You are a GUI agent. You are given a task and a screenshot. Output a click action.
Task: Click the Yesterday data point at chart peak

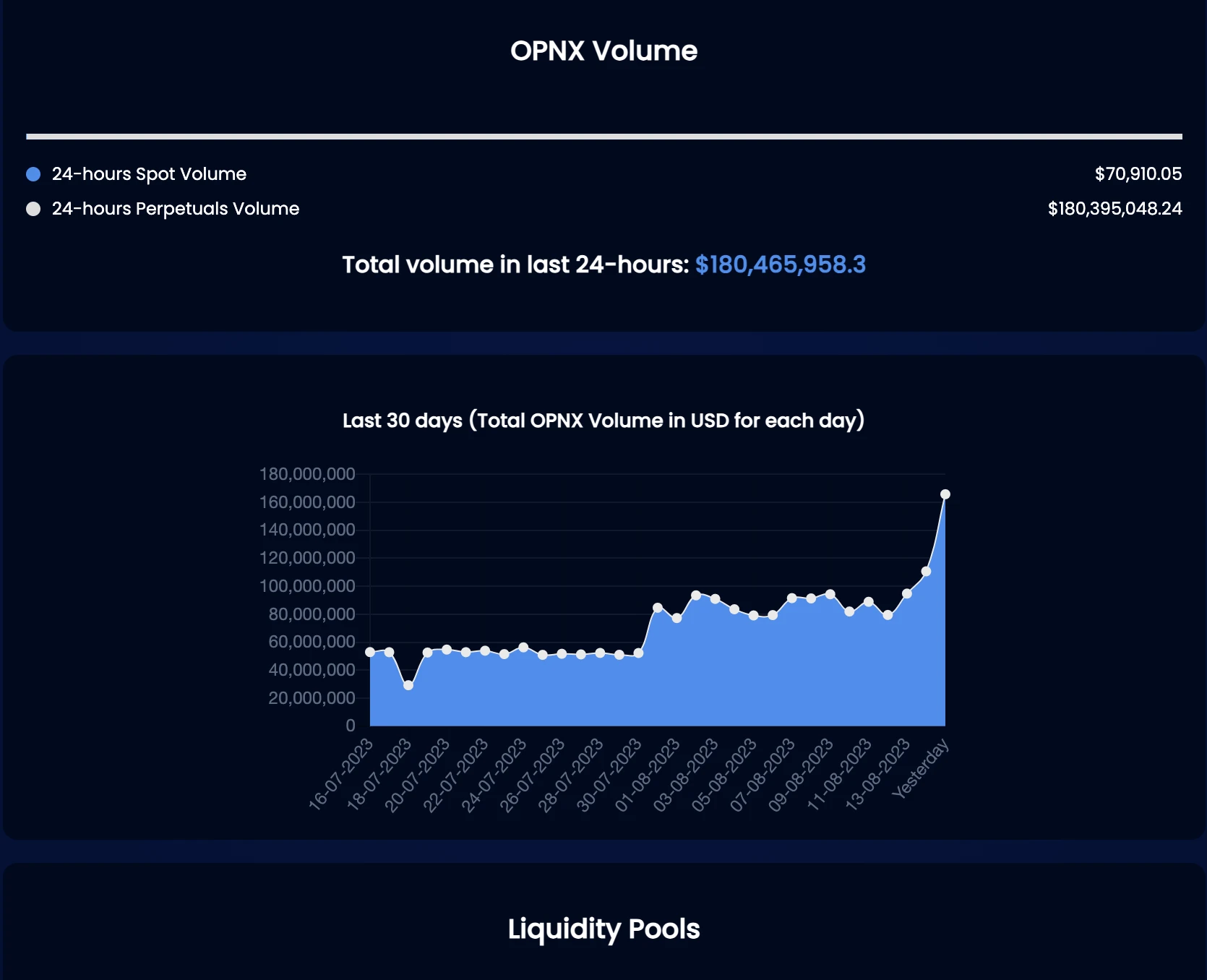pos(945,494)
